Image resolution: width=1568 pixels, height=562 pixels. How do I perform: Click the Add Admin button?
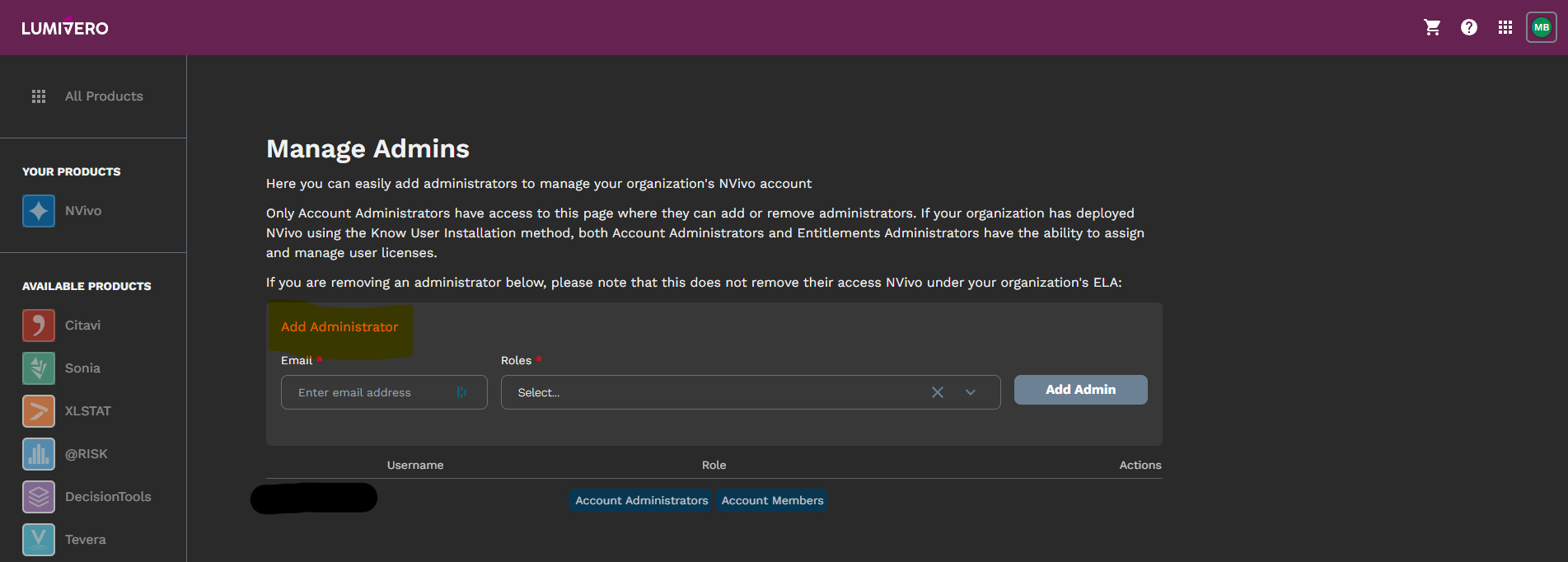click(x=1080, y=390)
